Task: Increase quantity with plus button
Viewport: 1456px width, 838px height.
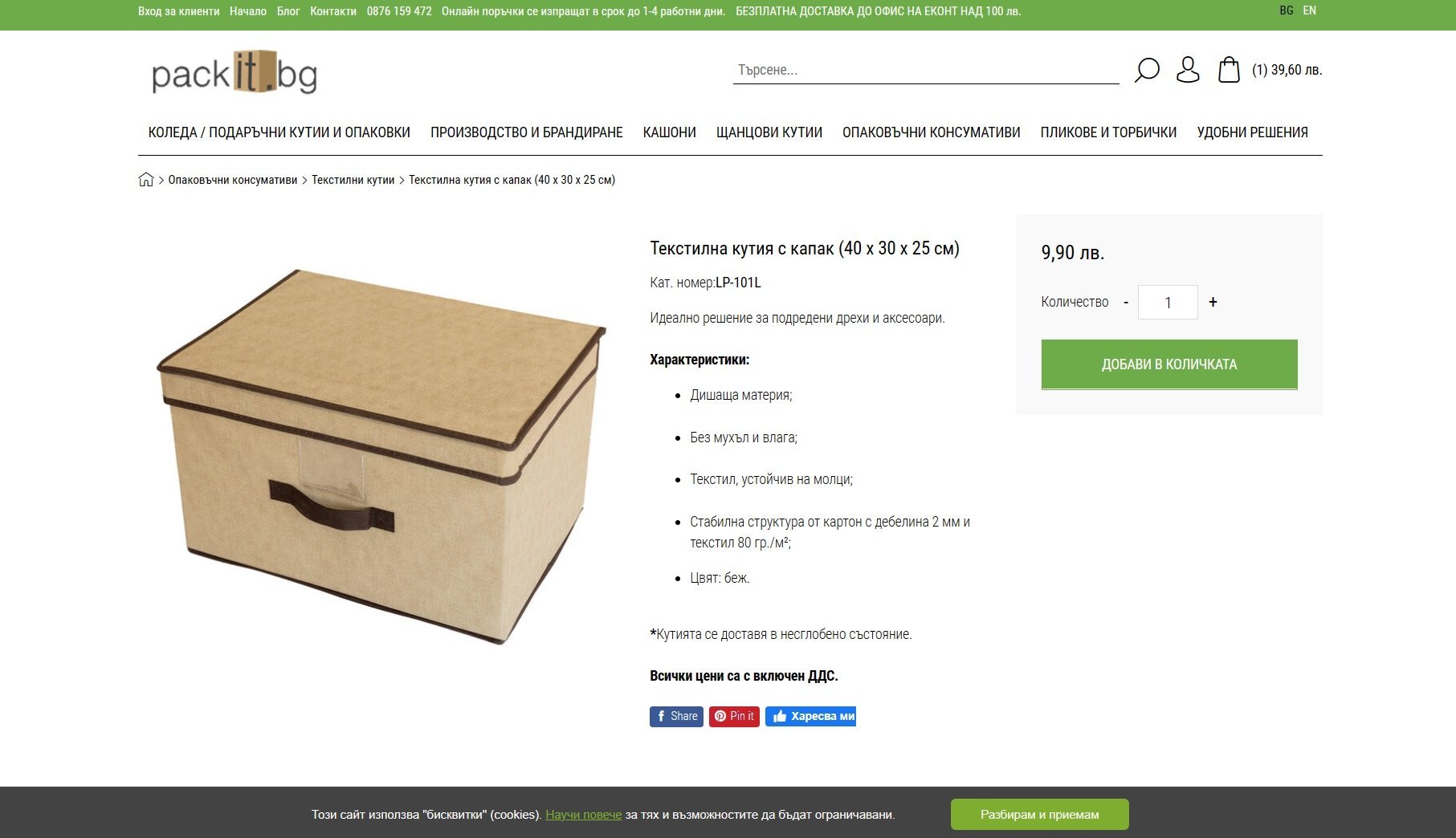Action: (1213, 302)
